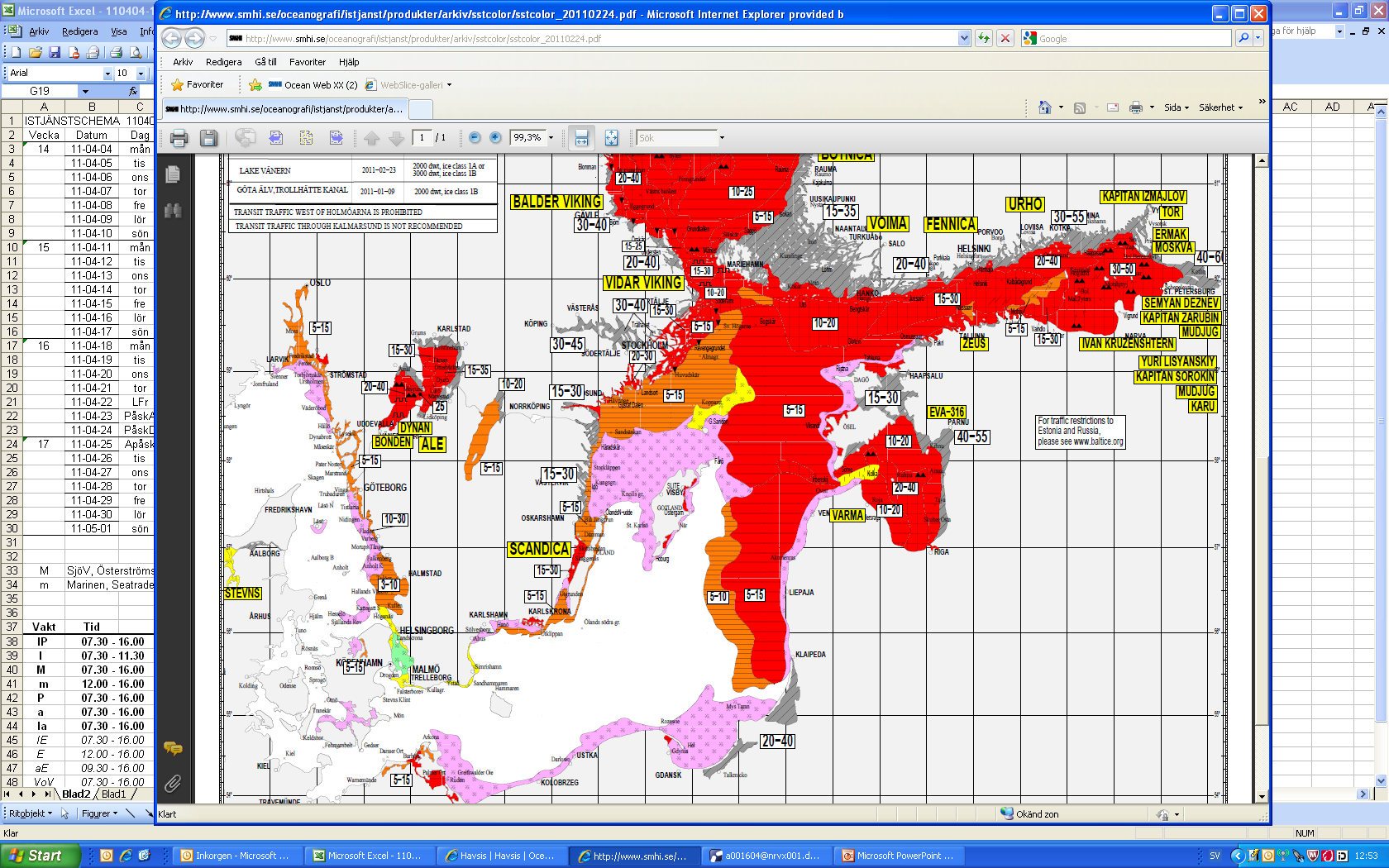Click the Excel insert function fx button

click(x=133, y=91)
